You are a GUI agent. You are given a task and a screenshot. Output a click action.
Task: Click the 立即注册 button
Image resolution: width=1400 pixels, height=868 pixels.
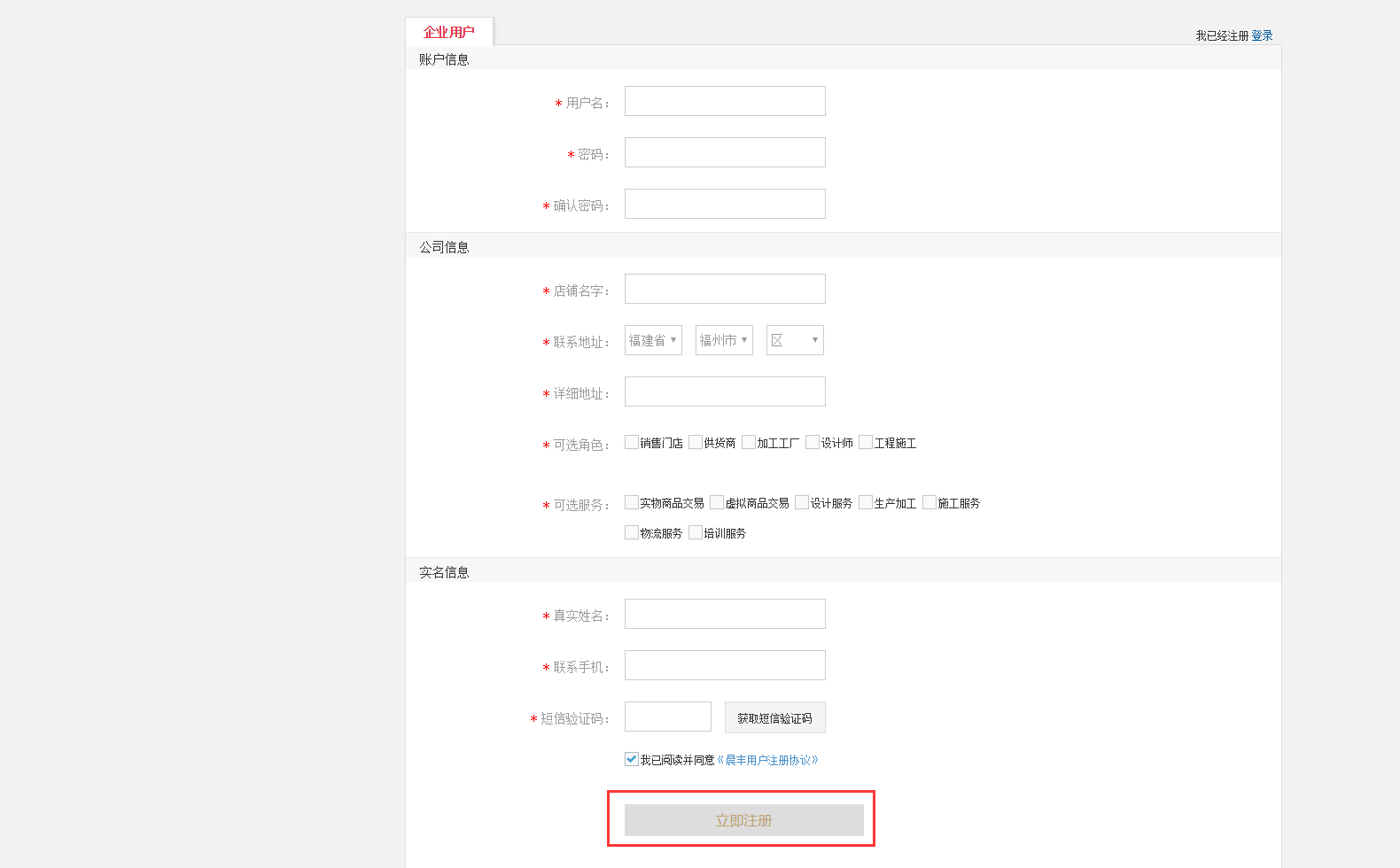tap(743, 820)
